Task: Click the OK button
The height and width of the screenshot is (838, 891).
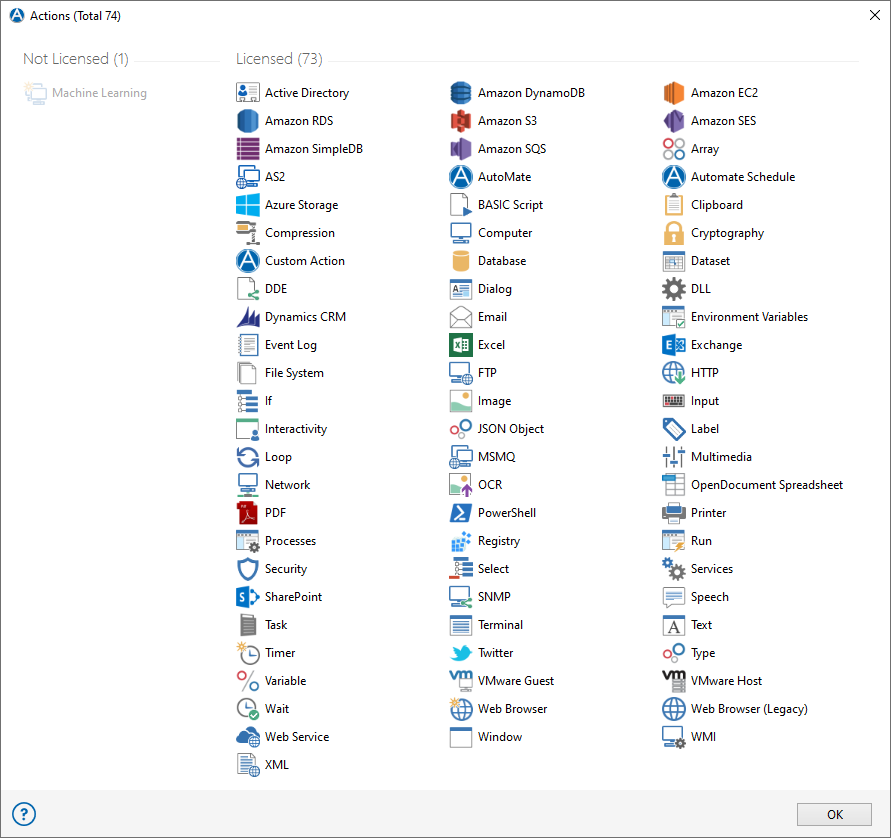Action: point(834,814)
